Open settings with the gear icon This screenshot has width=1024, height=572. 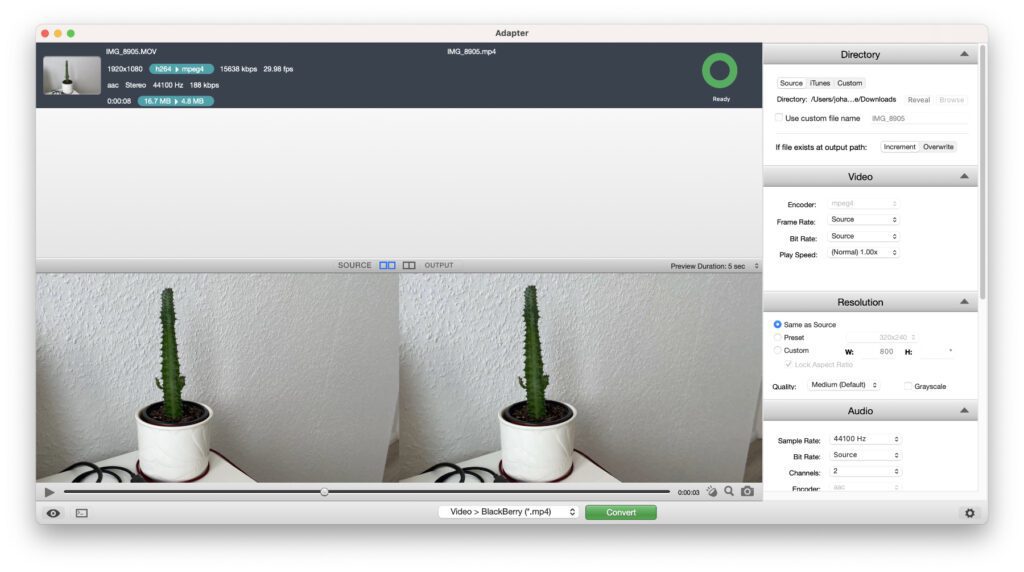tap(968, 513)
